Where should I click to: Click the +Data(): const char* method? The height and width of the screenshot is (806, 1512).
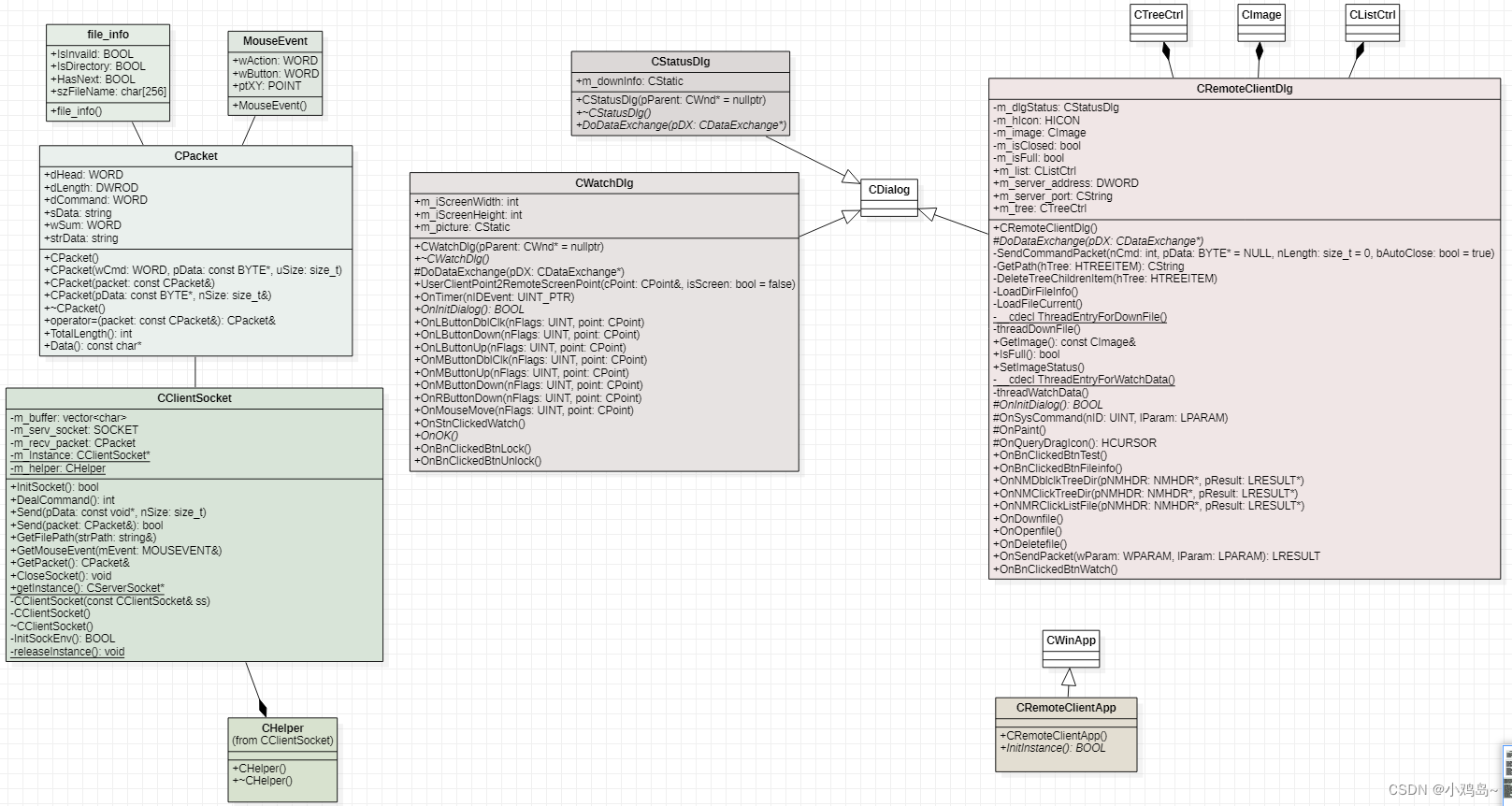click(93, 346)
